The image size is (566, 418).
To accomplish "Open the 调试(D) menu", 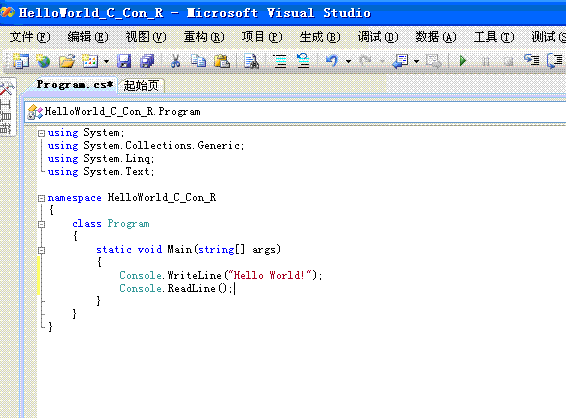I will click(378, 37).
